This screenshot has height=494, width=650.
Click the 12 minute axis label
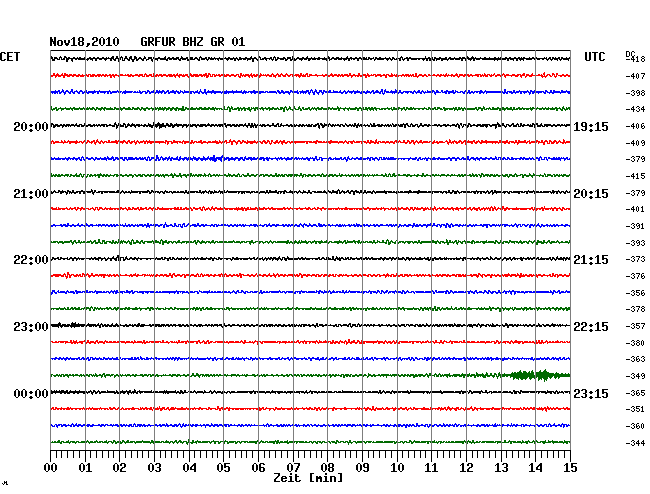466,468
